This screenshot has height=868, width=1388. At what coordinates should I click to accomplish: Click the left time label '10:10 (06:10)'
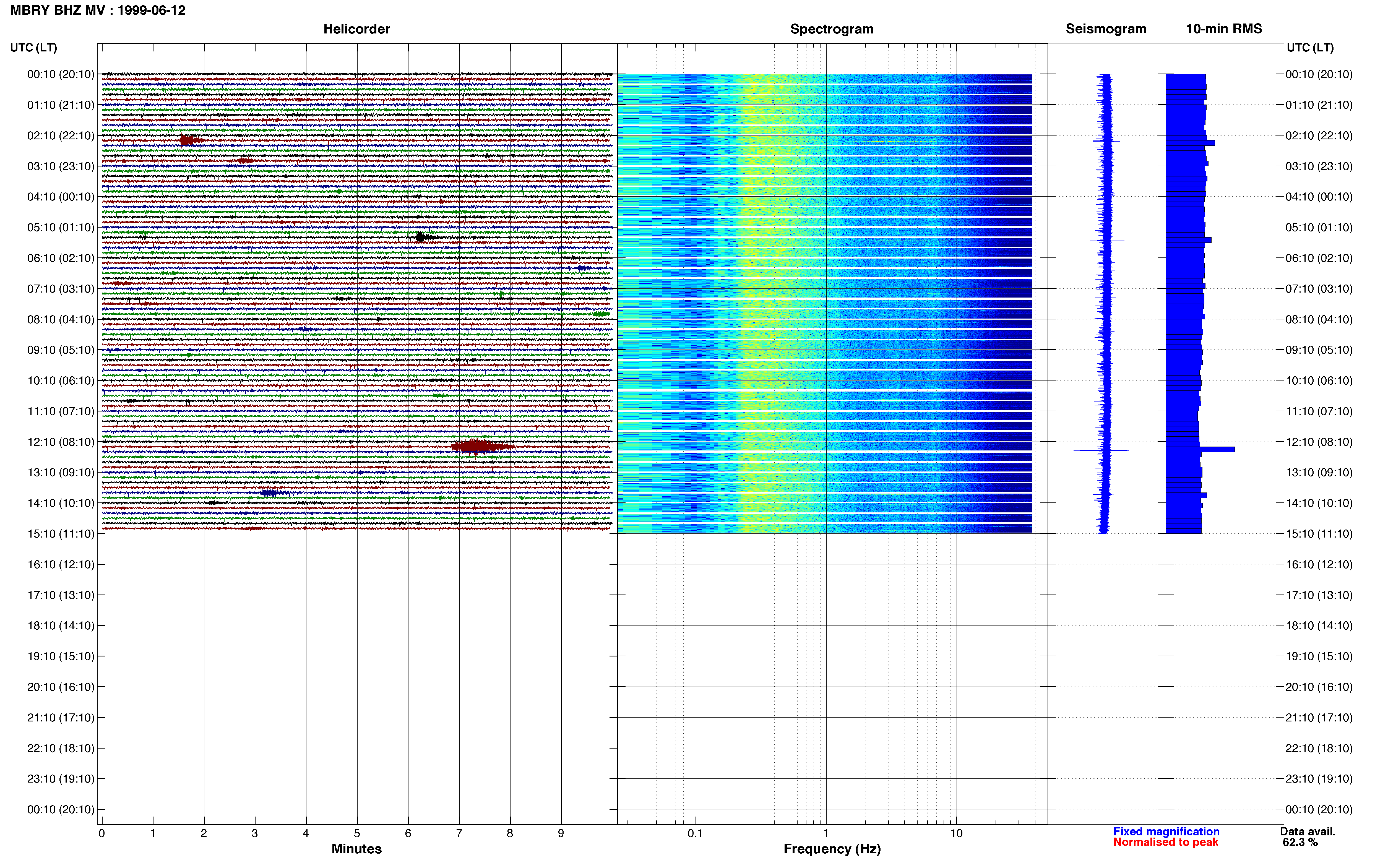point(60,380)
